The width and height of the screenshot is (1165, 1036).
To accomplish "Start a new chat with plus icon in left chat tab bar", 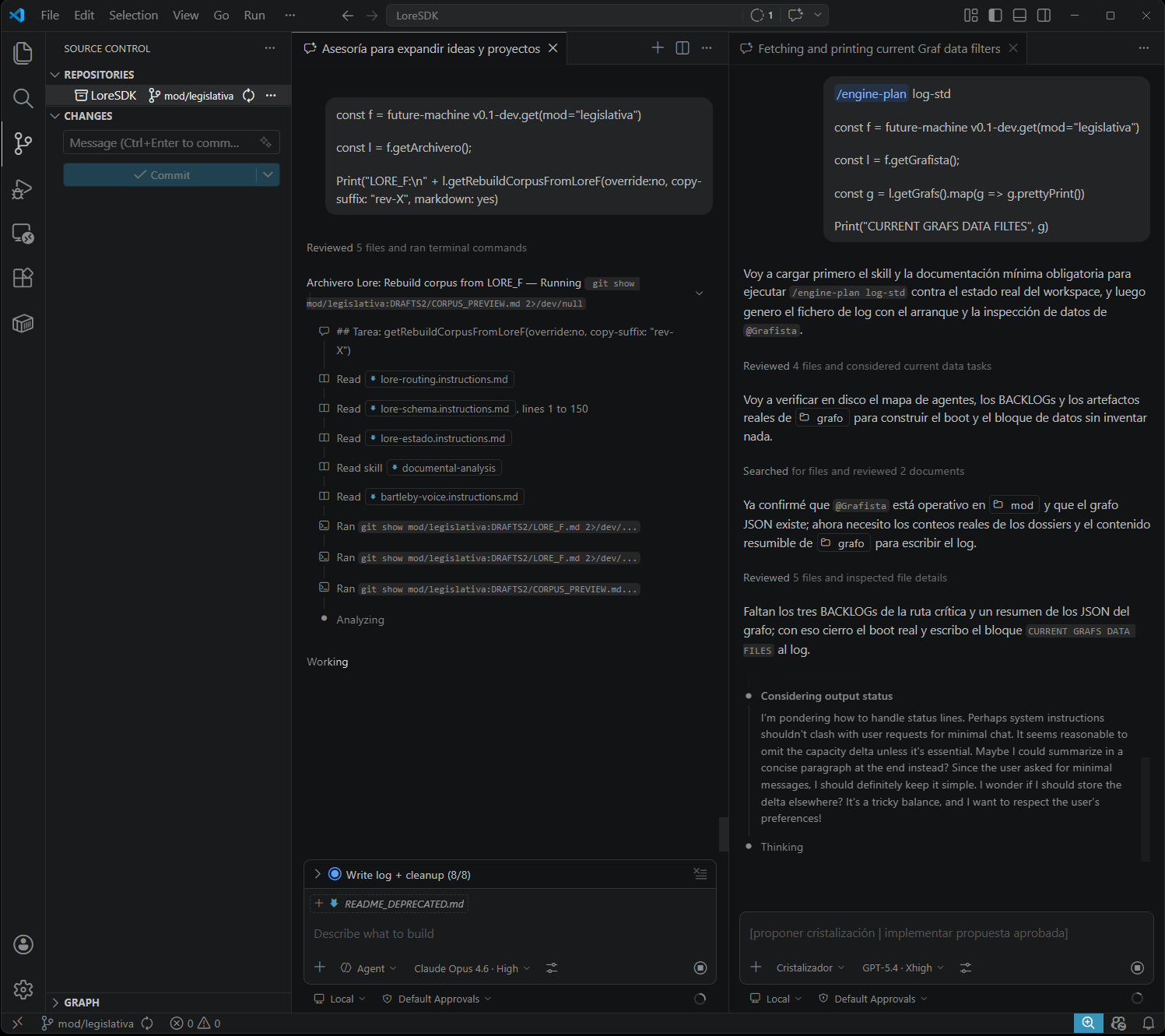I will (658, 48).
